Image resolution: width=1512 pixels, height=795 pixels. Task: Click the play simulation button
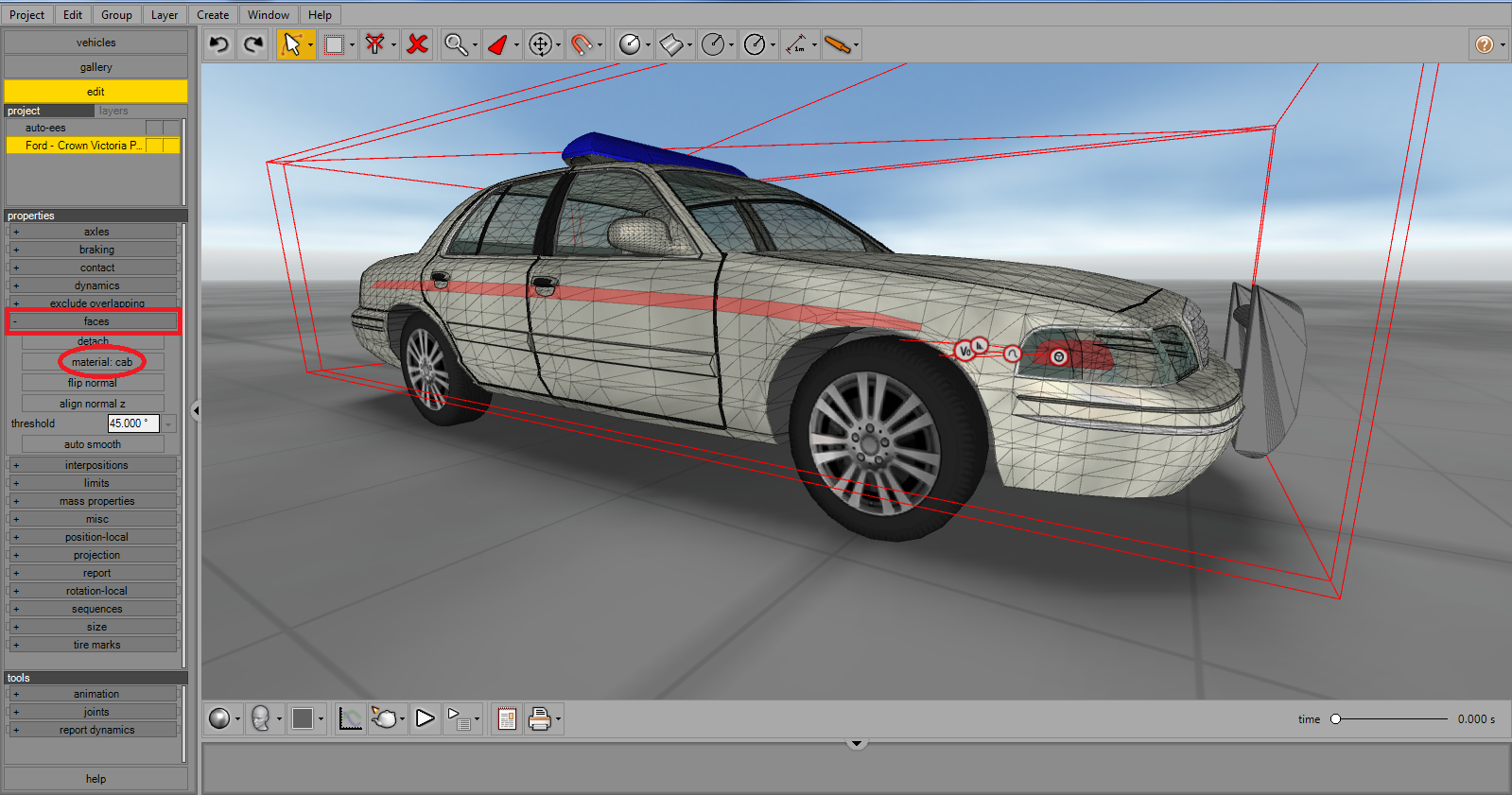coord(426,719)
